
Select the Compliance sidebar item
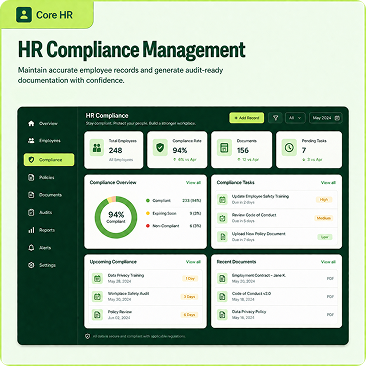49,160
